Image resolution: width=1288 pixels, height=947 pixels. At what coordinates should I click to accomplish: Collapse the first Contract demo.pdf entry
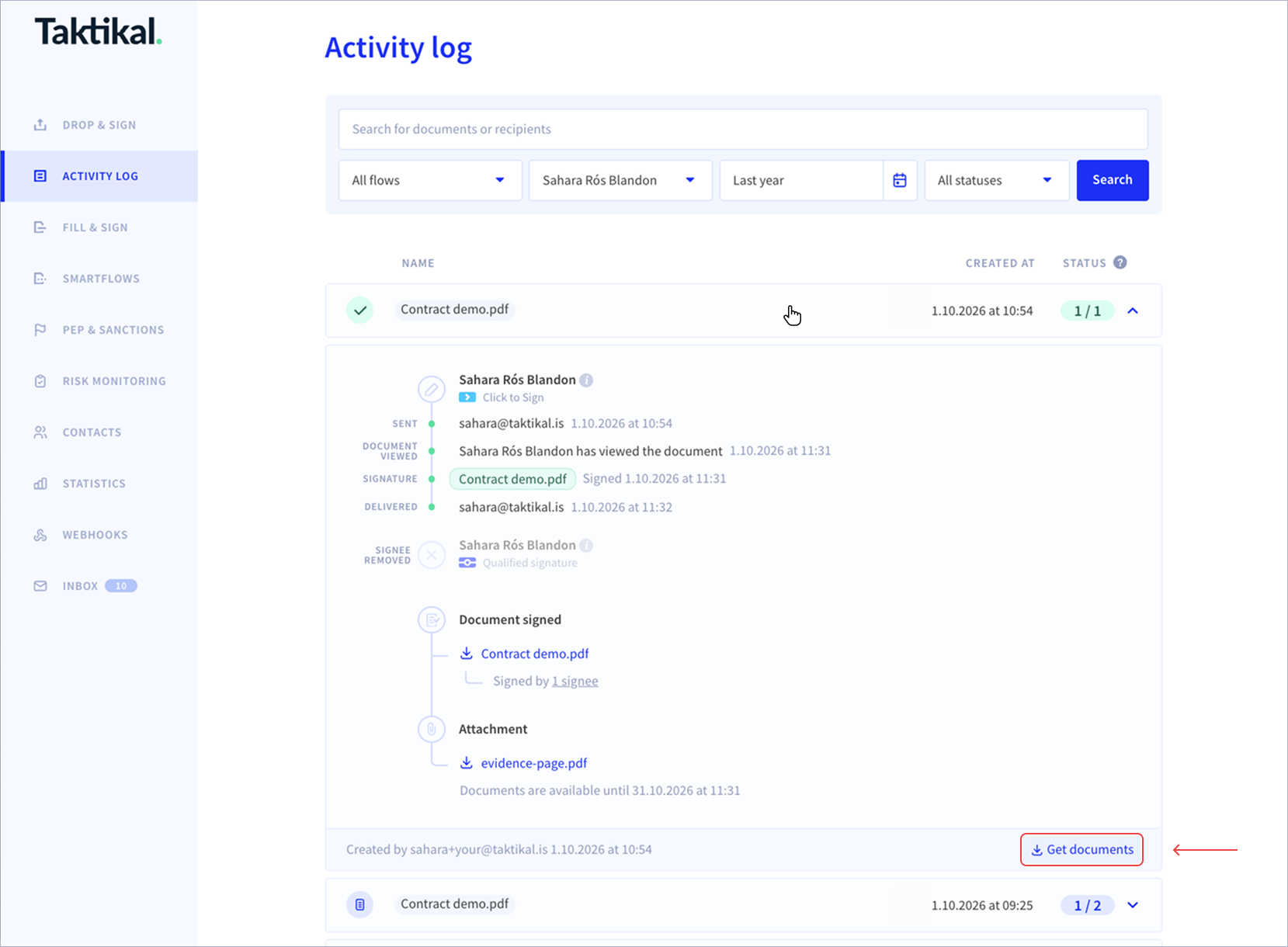(1133, 310)
